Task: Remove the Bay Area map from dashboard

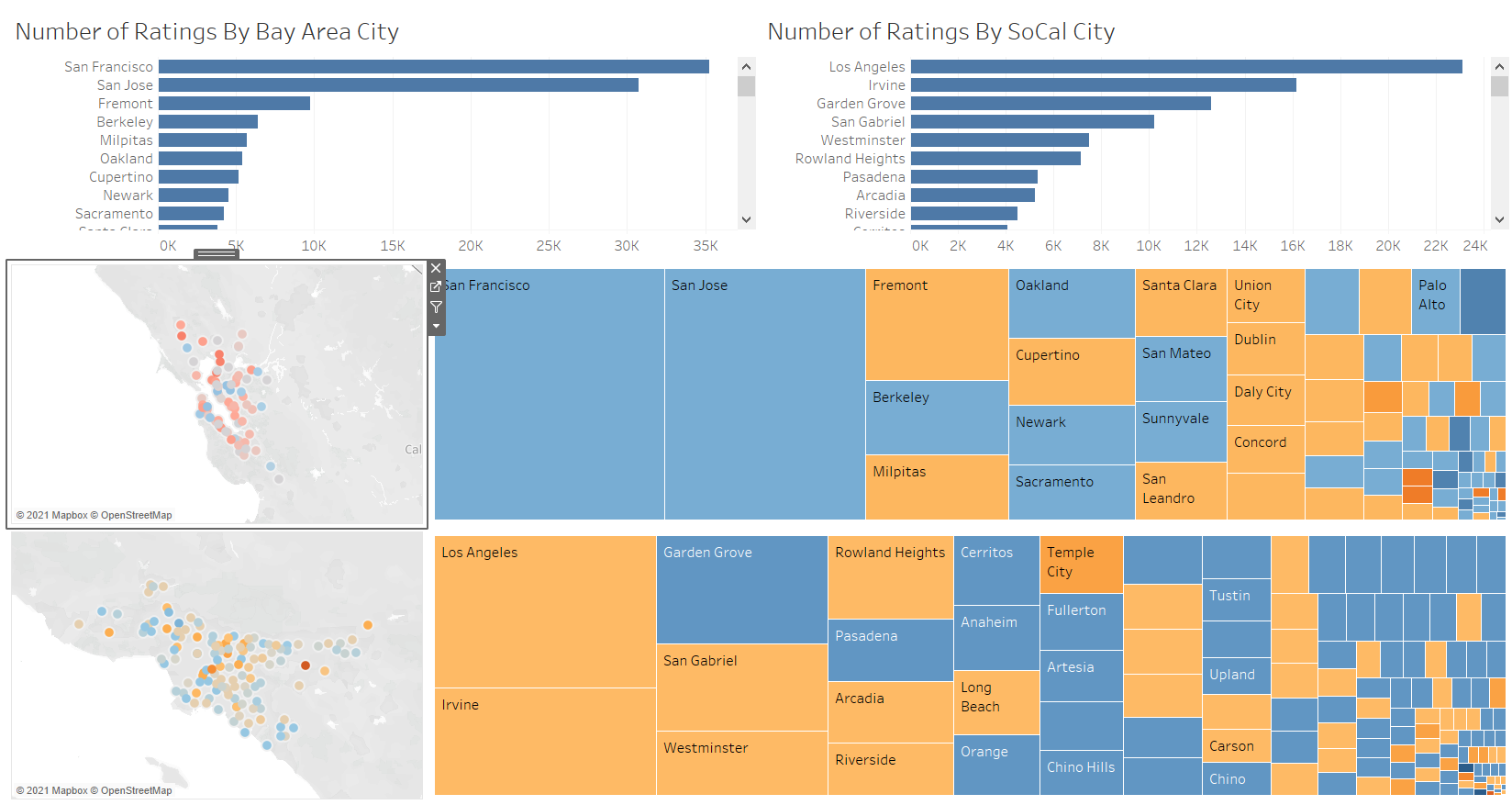Action: coord(436,268)
